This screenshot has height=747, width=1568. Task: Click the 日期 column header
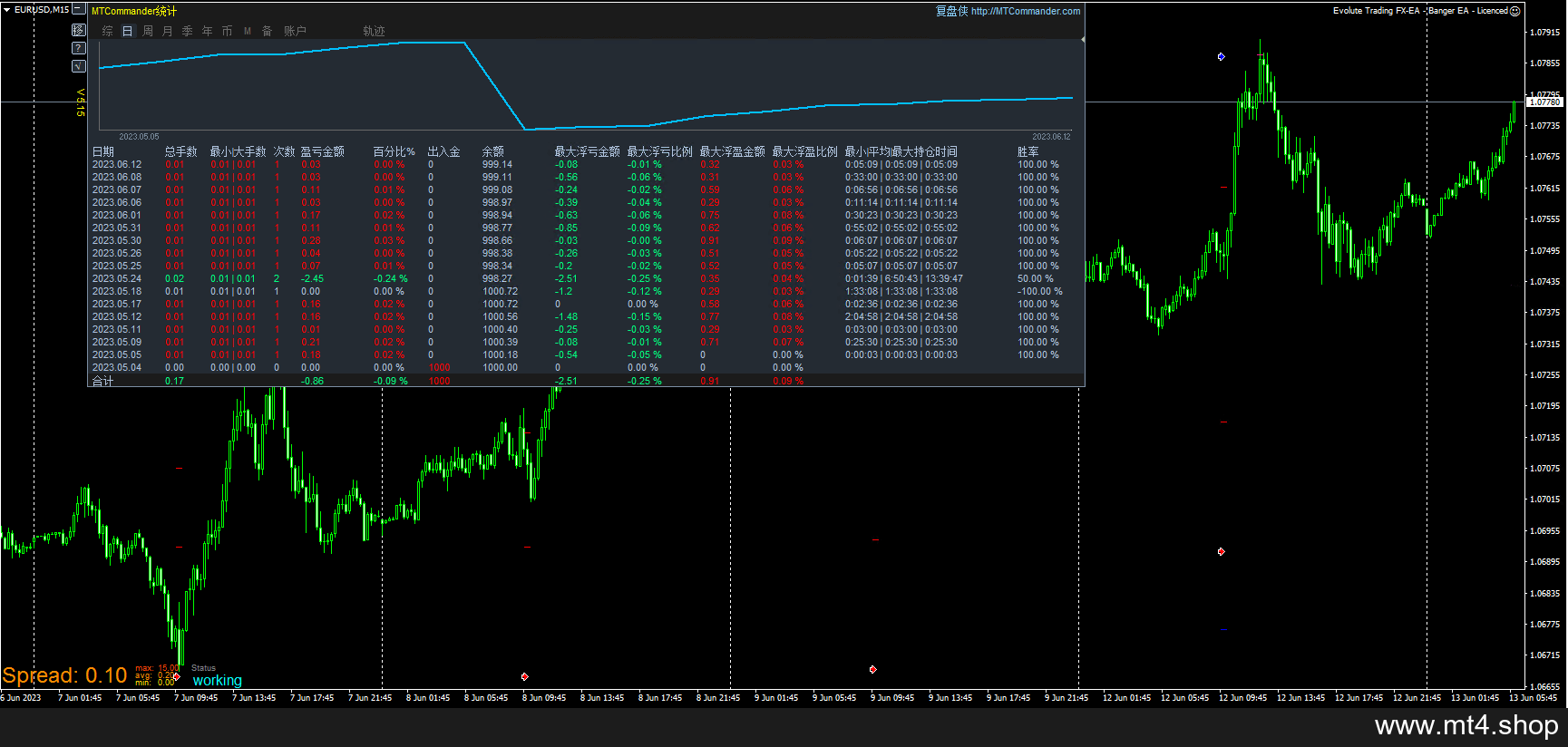(103, 151)
